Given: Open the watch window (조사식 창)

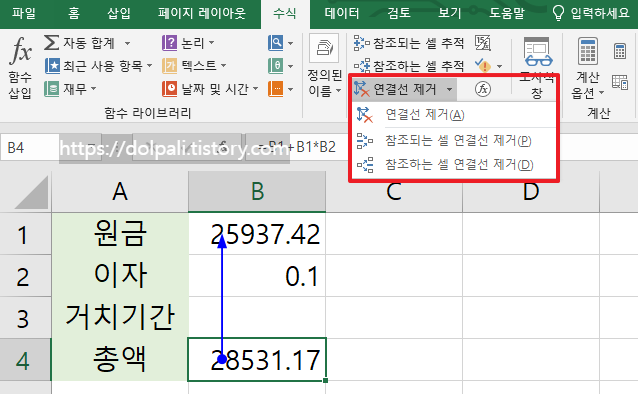Looking at the screenshot, I should click(x=537, y=67).
